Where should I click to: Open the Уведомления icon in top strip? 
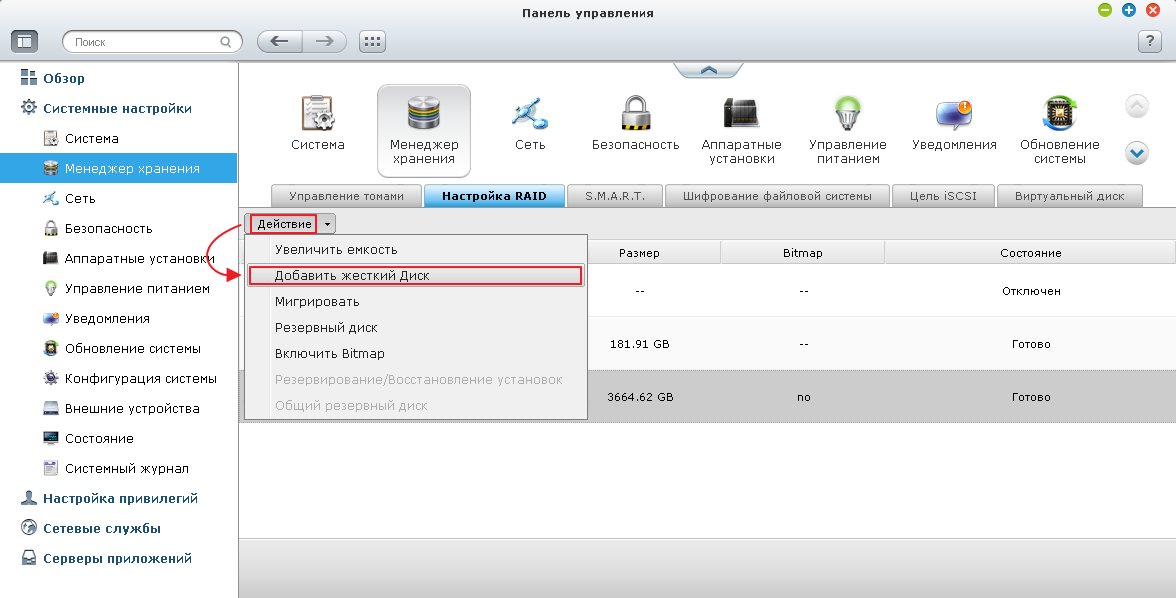tap(954, 125)
